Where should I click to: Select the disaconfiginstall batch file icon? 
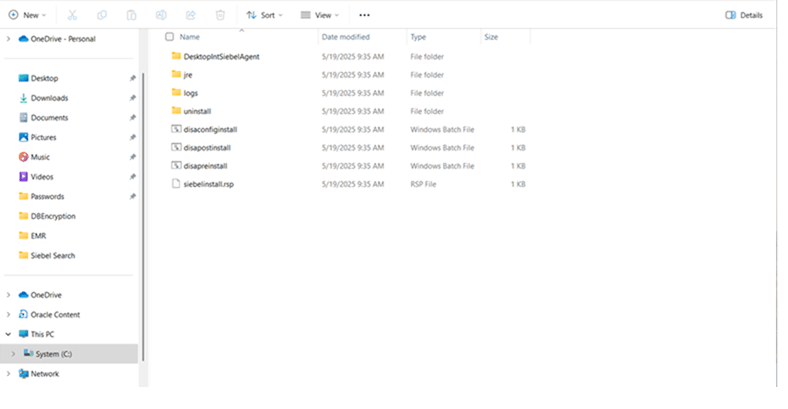tap(176, 129)
